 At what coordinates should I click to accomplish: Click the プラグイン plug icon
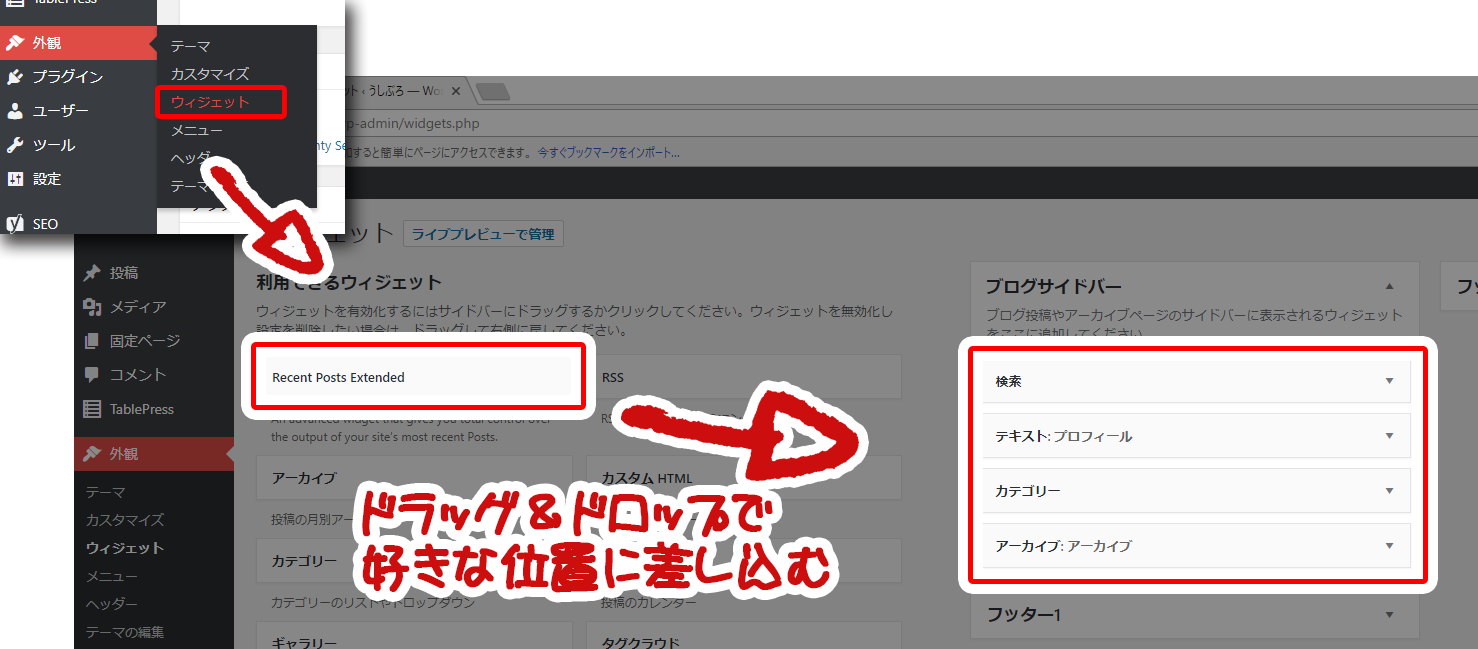point(15,77)
